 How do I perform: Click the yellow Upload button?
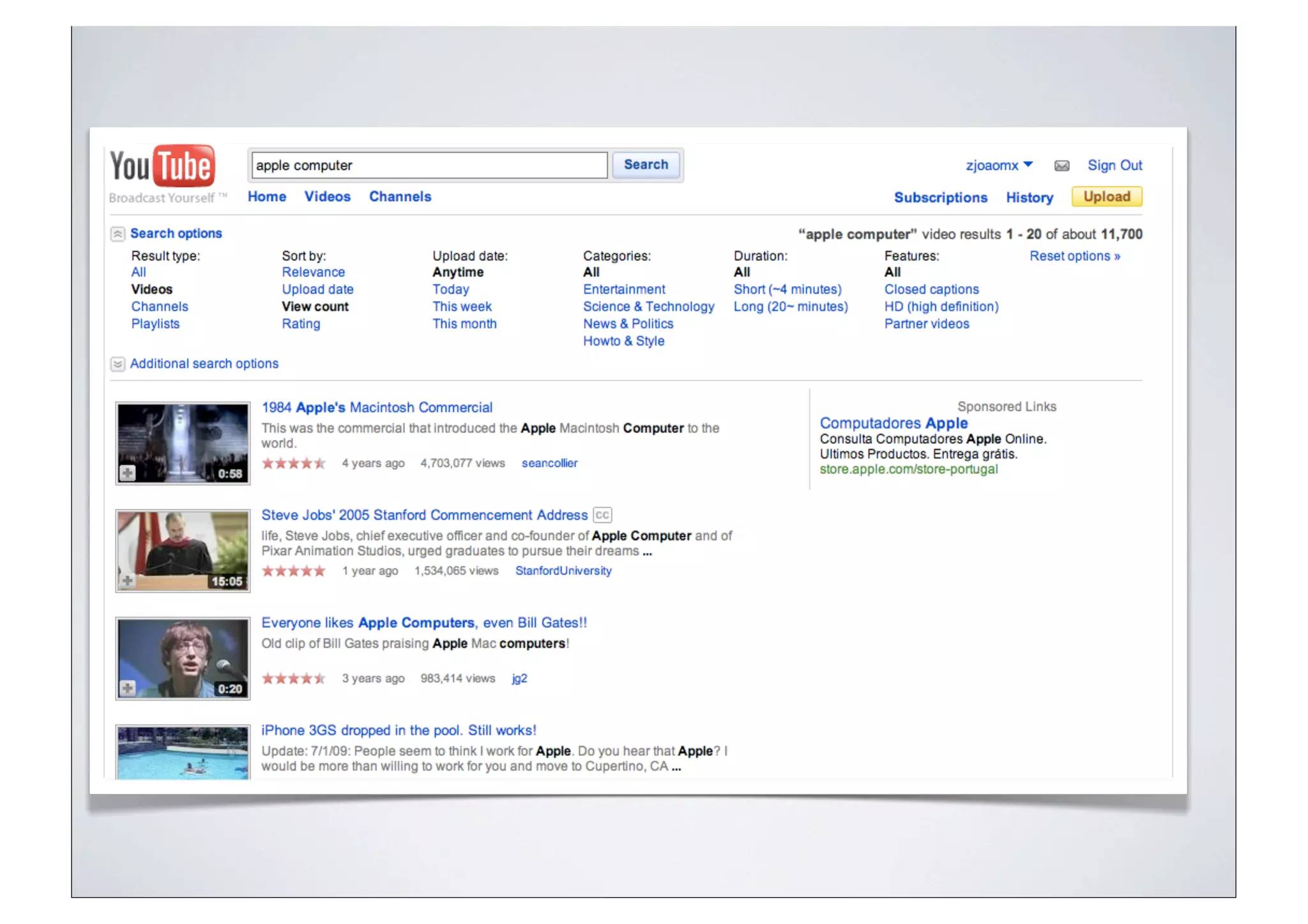coord(1106,197)
